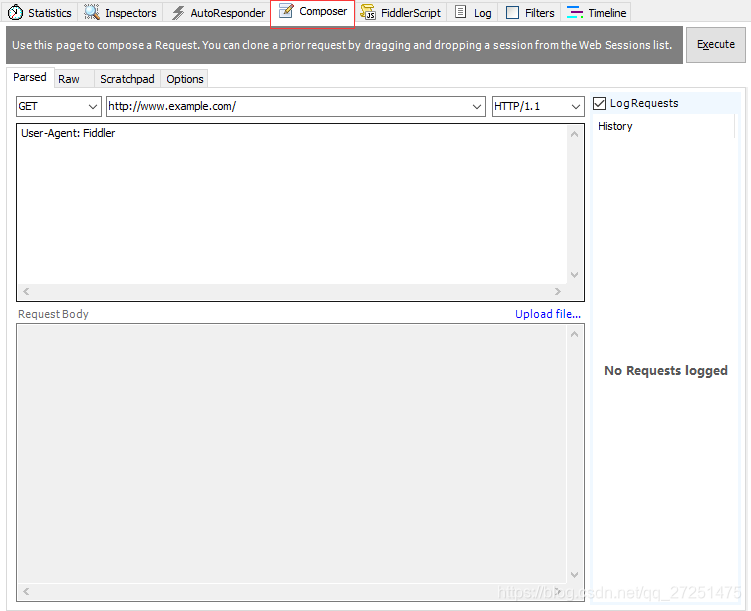Image resolution: width=751 pixels, height=611 pixels.
Task: Open the Filters tab
Action: (x=530, y=12)
